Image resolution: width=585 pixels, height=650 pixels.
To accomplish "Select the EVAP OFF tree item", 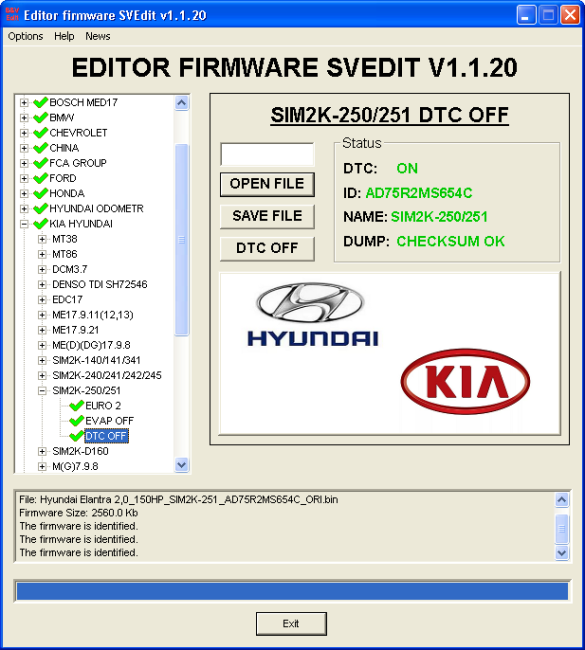I will (109, 421).
